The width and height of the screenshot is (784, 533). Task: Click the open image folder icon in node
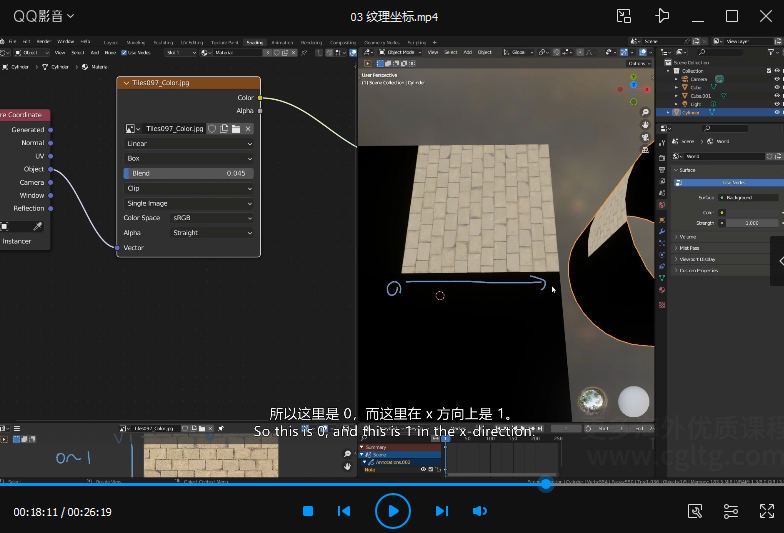tap(236, 129)
